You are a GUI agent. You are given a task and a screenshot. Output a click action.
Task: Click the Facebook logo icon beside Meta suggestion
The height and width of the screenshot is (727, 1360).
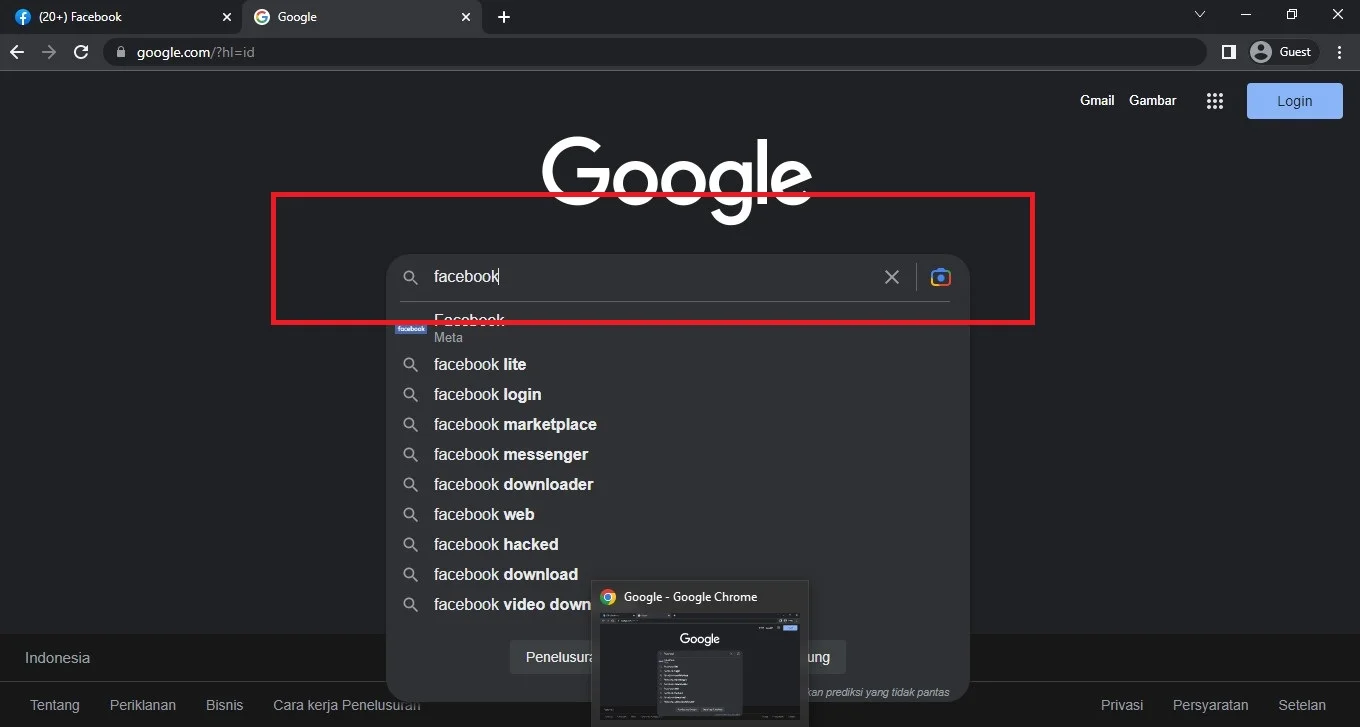(410, 329)
